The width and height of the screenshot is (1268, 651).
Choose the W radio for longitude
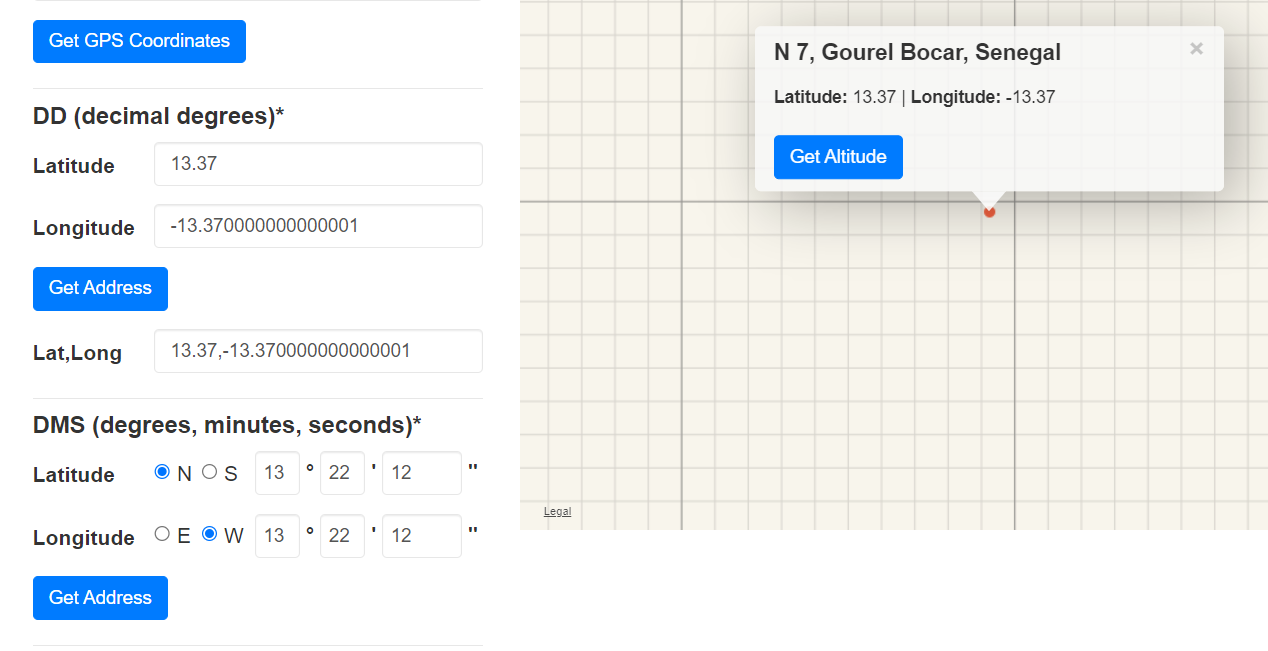click(209, 534)
